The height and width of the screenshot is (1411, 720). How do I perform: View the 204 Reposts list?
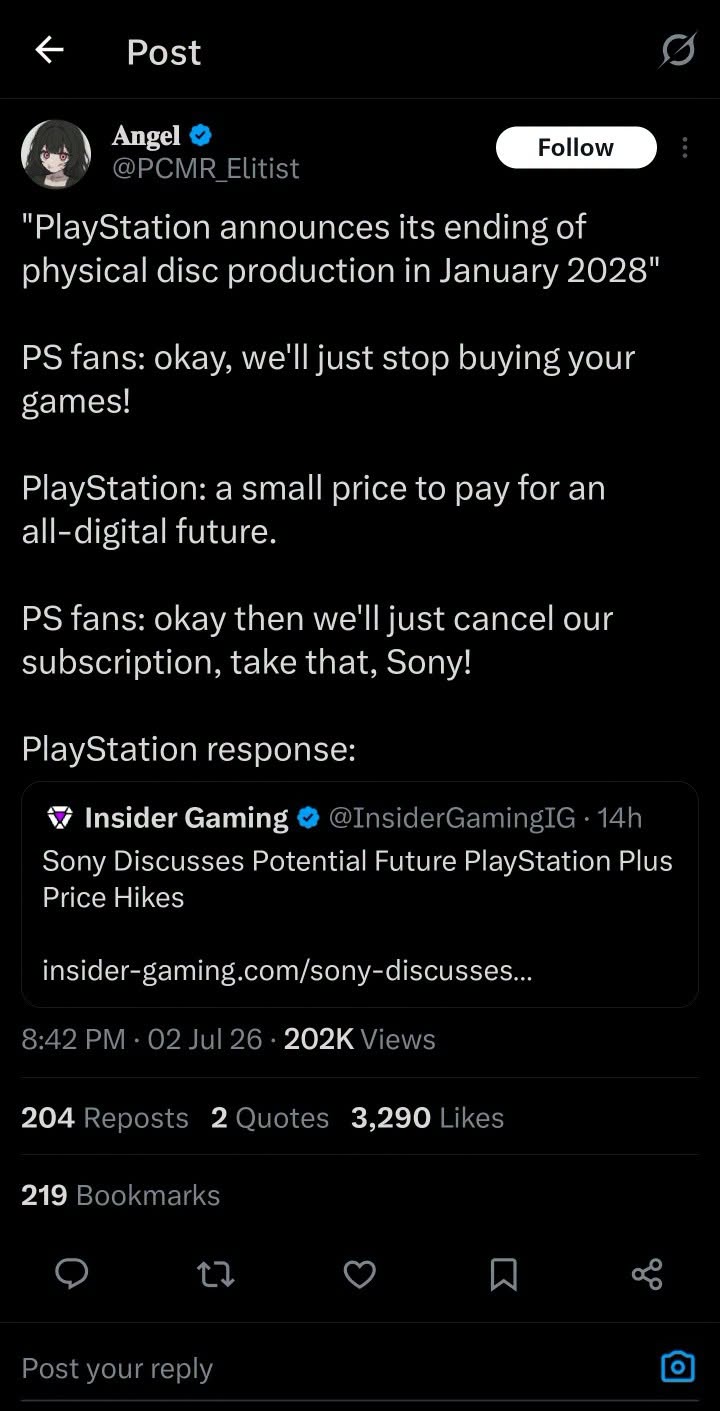[105, 1117]
